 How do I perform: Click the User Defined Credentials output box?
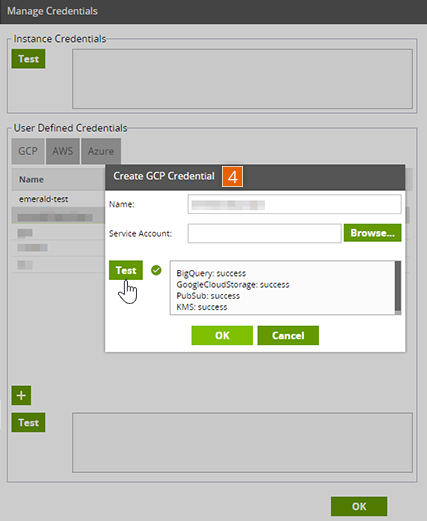click(x=242, y=443)
